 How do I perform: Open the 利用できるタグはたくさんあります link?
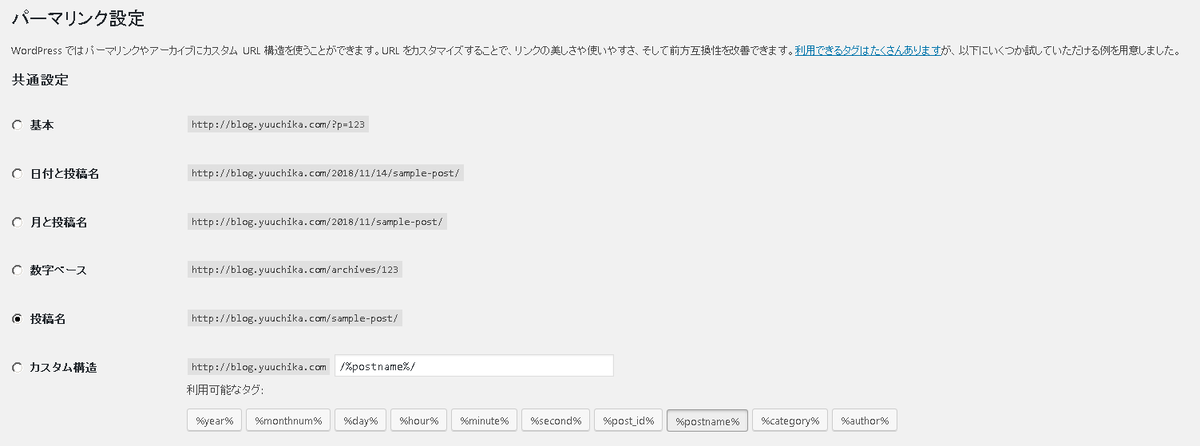pos(868,49)
